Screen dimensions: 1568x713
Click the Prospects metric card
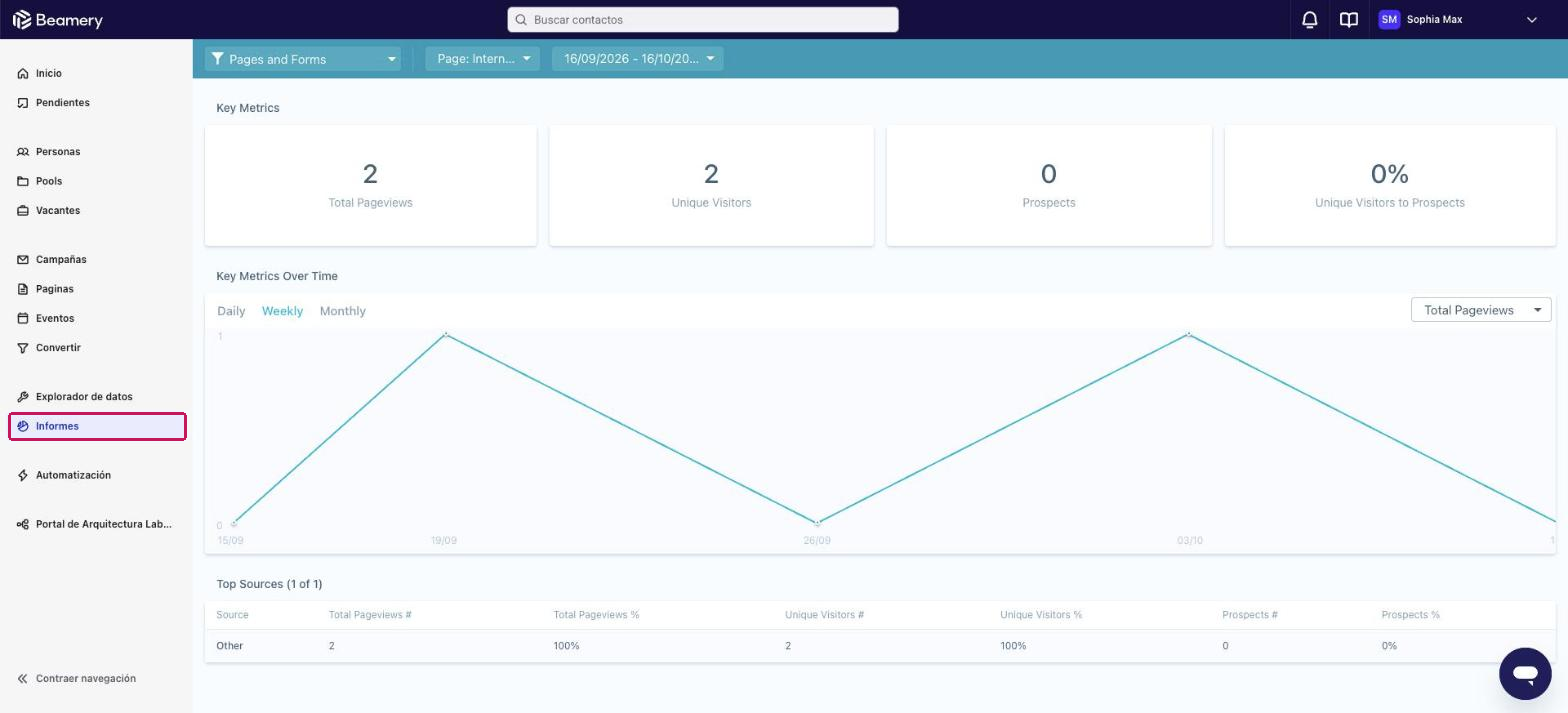pos(1049,185)
